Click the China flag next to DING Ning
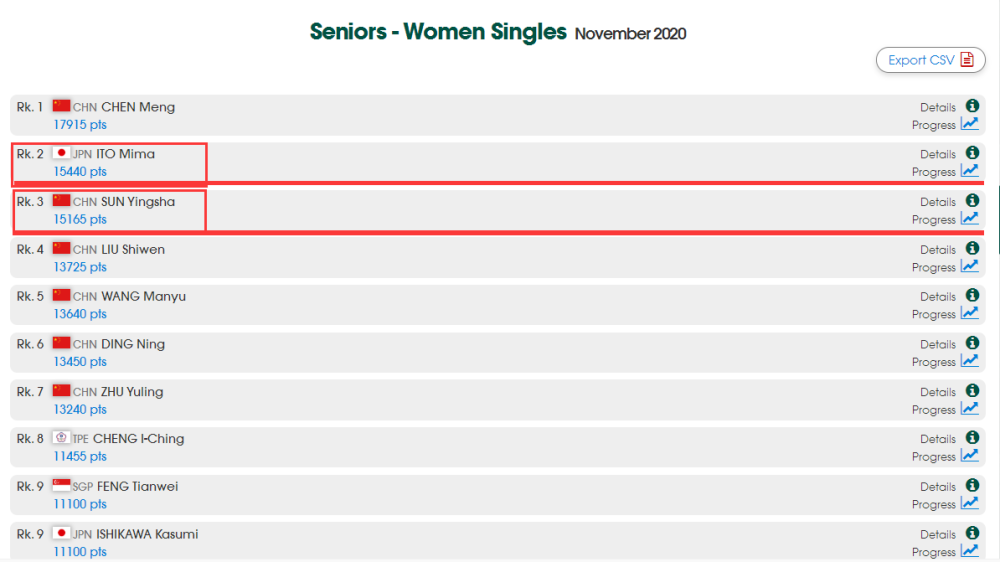Screen dimensions: 1000x562 coord(61,343)
